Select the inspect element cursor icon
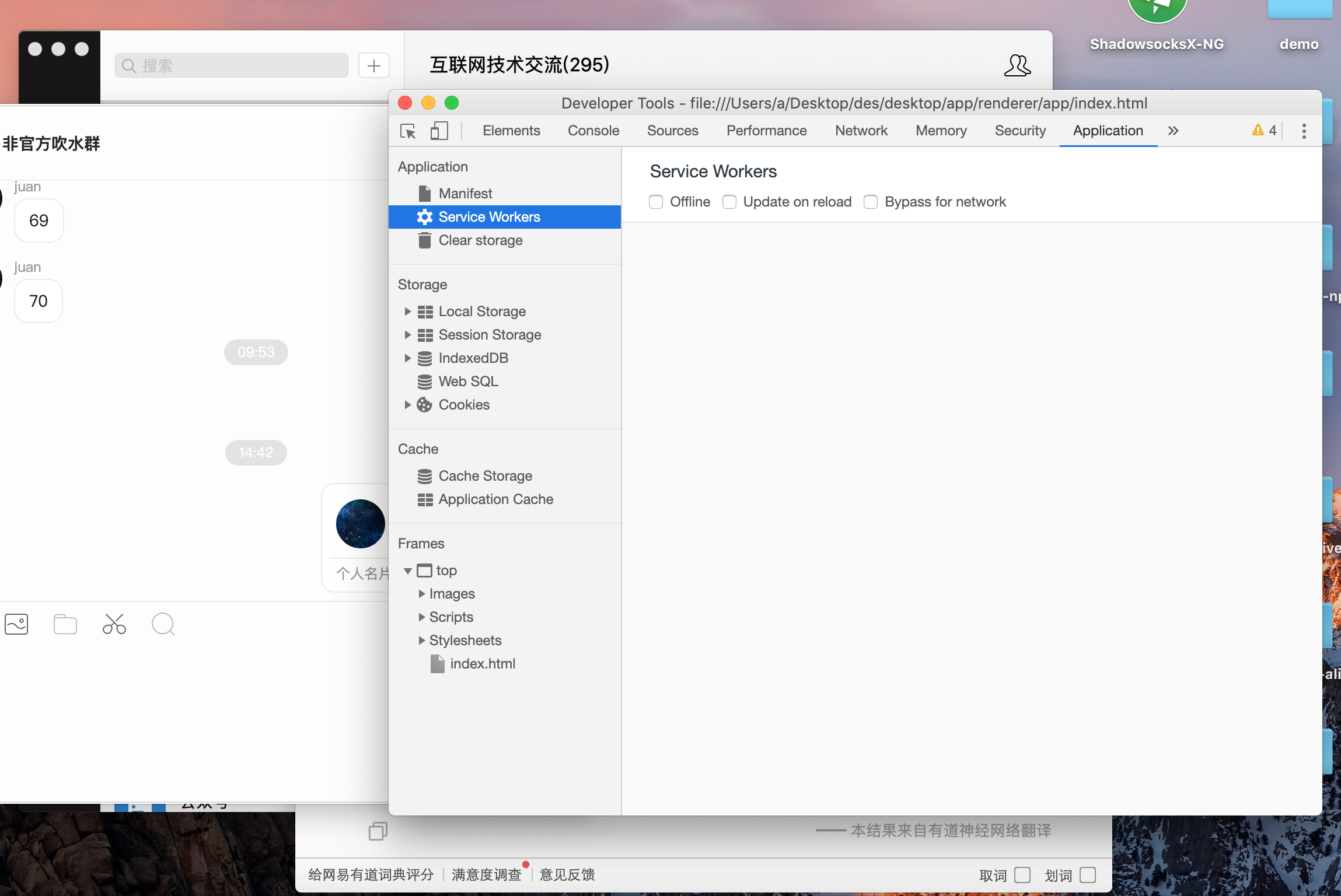 pyautogui.click(x=407, y=131)
